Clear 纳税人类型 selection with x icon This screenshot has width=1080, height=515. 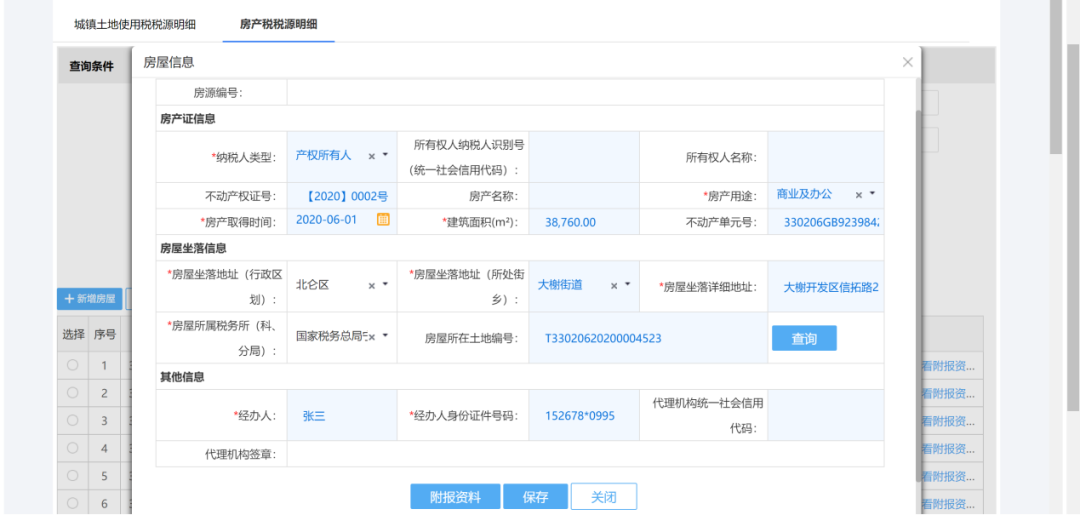[x=371, y=156]
